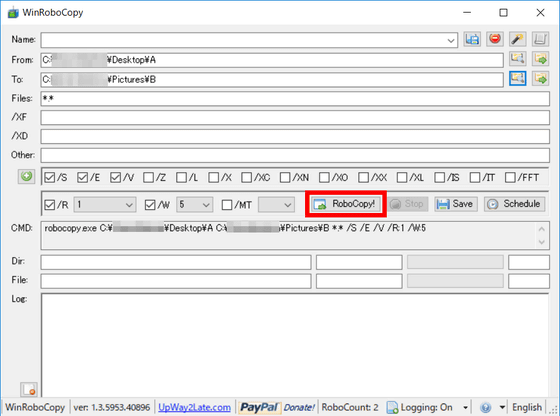Uncheck the /S switch checkbox
This screenshot has width=560, height=416.
[50, 177]
